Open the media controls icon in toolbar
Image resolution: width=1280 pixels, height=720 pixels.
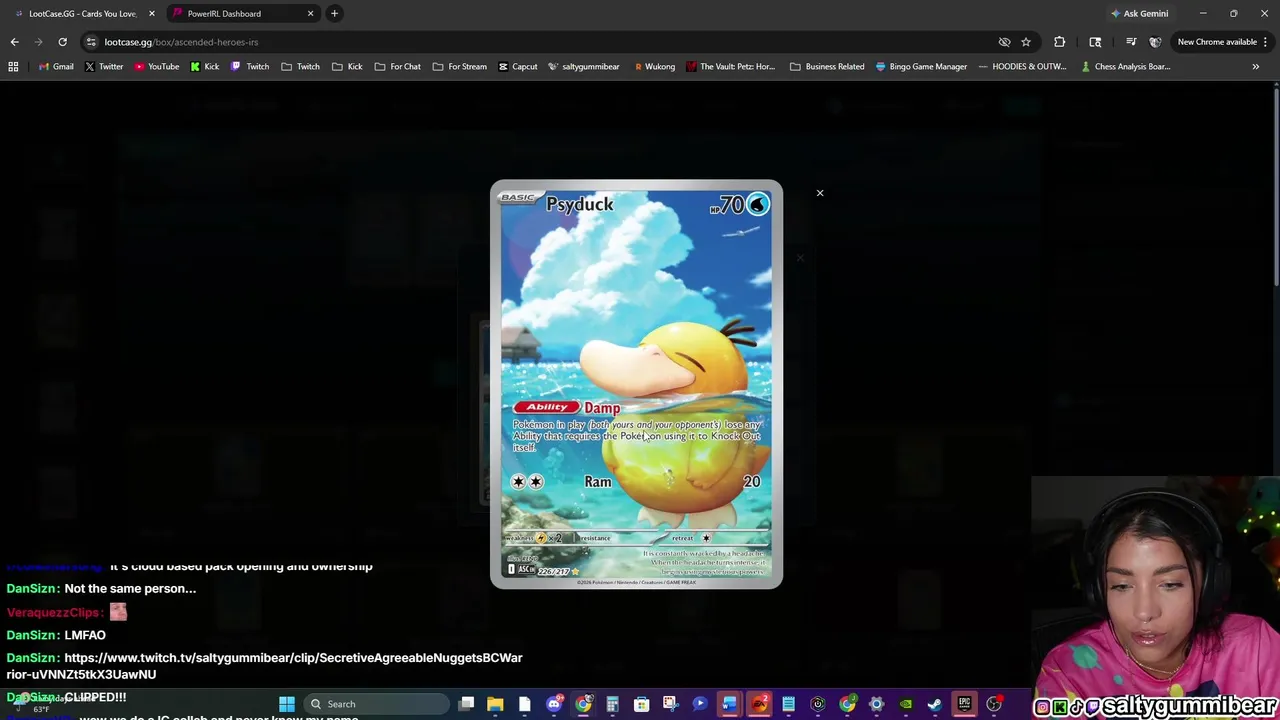(x=1131, y=42)
